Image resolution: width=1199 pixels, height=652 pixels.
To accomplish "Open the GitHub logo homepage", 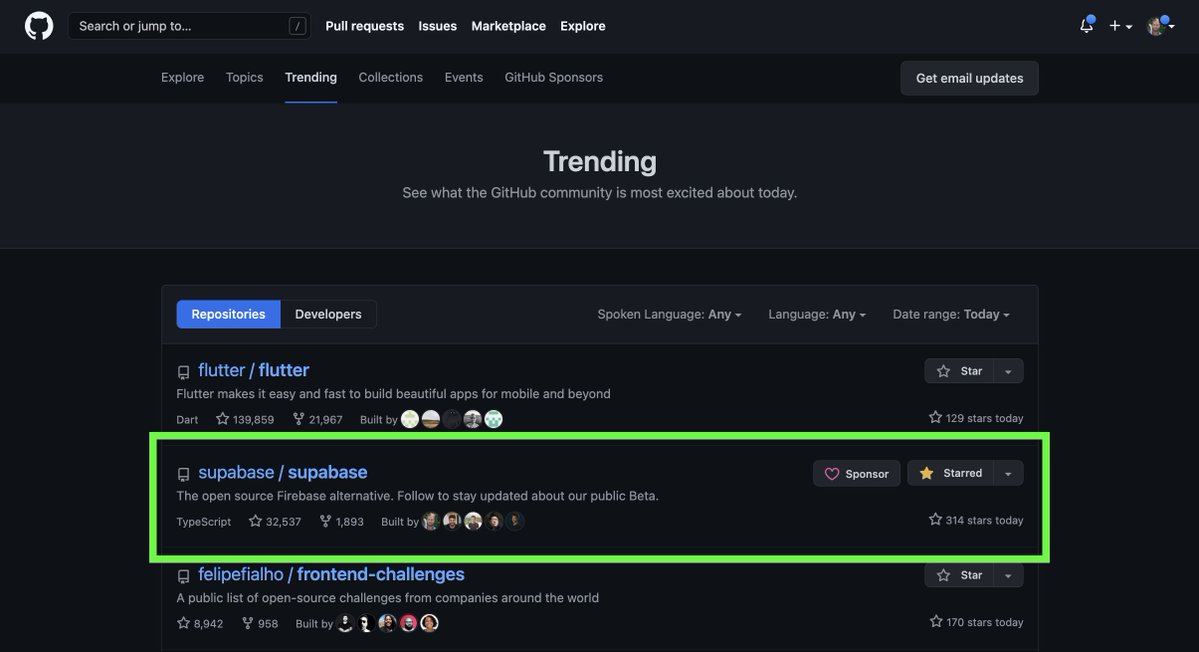I will (x=39, y=26).
